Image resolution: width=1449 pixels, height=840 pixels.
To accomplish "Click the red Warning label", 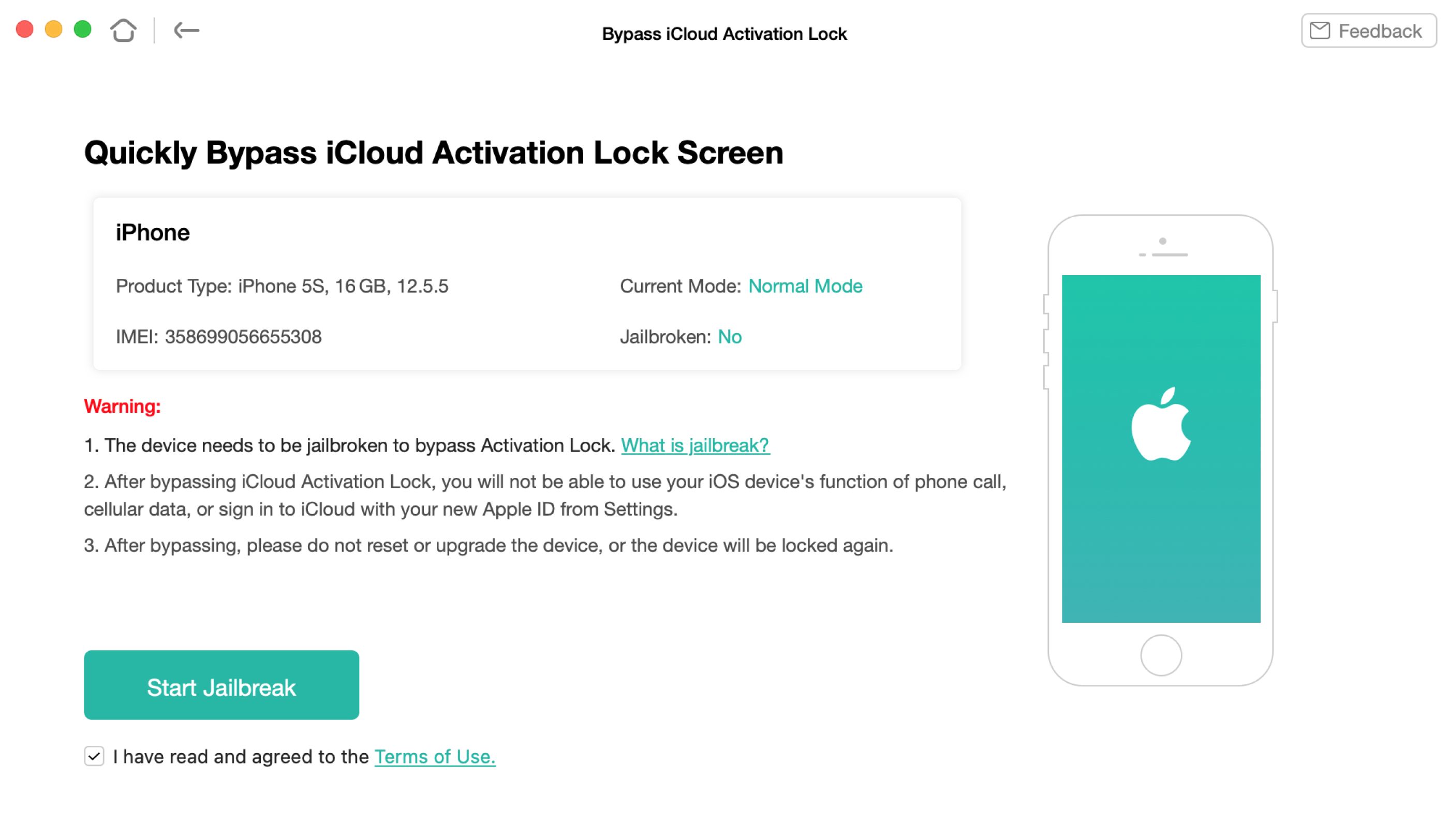I will click(123, 406).
